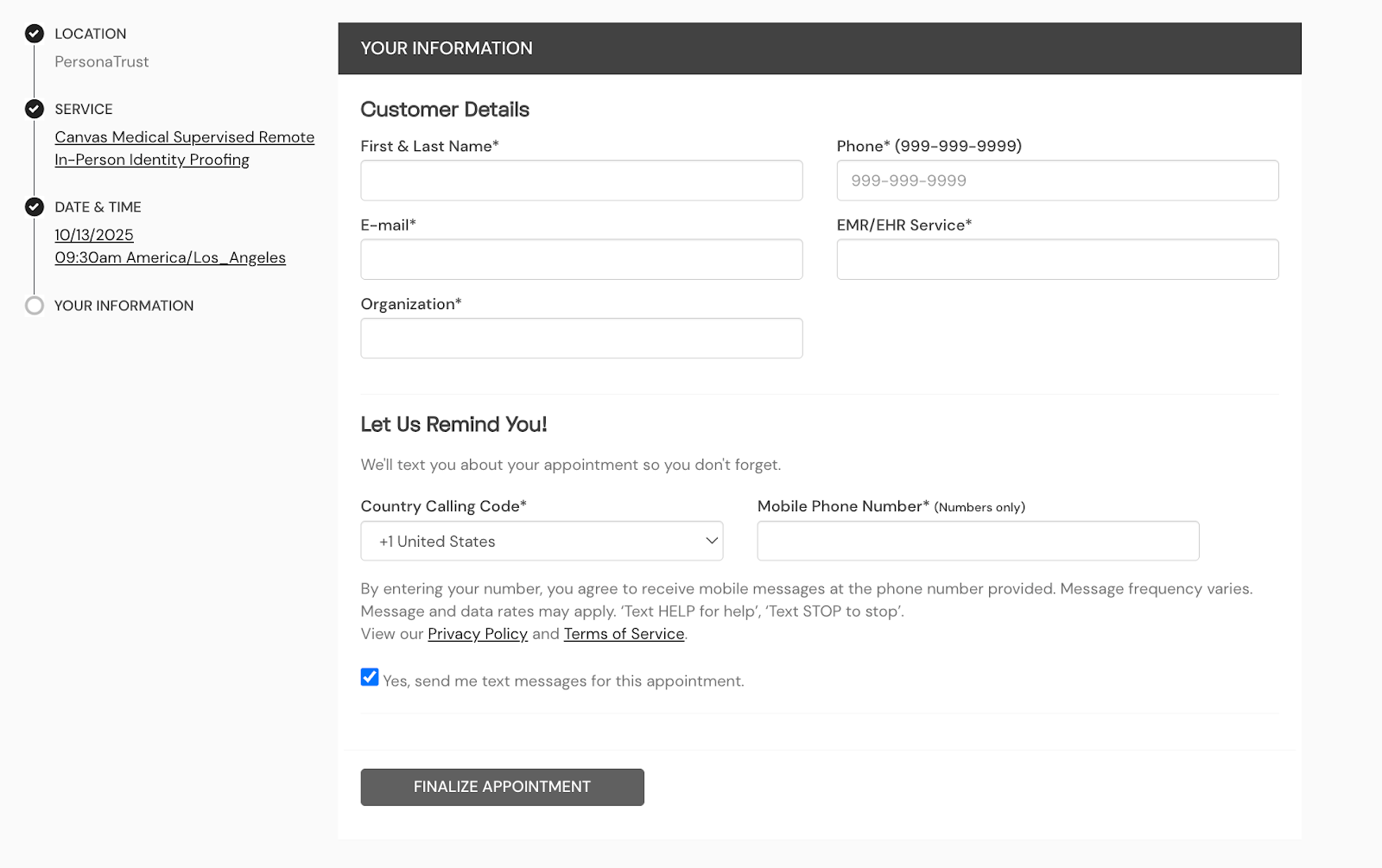Click the Phone field with 999-999-9999 placeholder
Image resolution: width=1382 pixels, height=868 pixels.
(x=1057, y=181)
